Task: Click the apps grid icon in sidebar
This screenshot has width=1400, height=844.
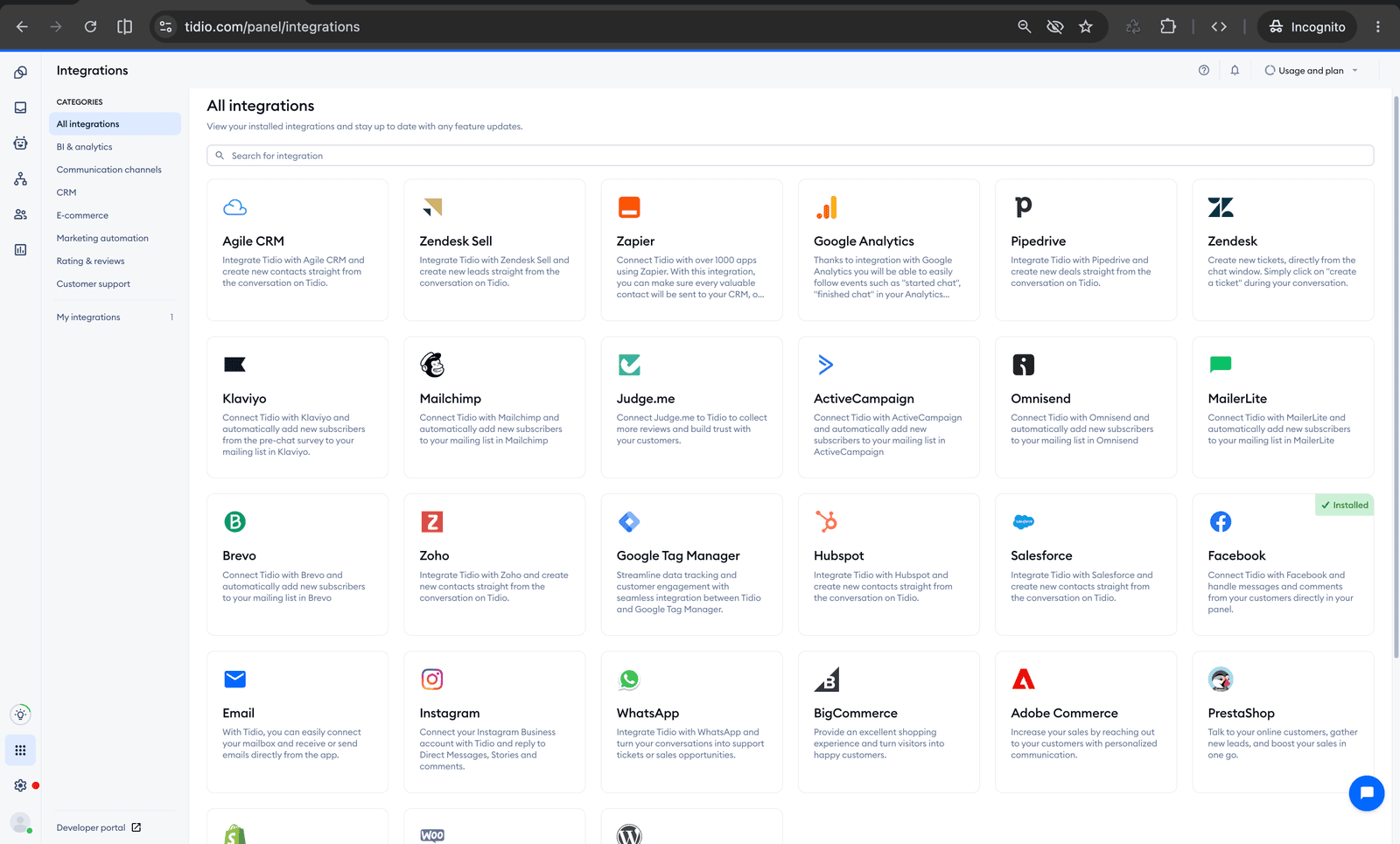Action: click(20, 750)
